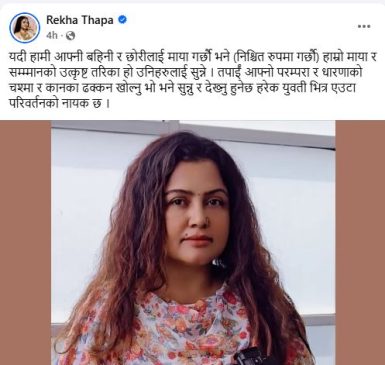Image resolution: width=385 pixels, height=365 pixels.
Task: Click the post line starting with सम्मानको
Action: tap(185, 73)
